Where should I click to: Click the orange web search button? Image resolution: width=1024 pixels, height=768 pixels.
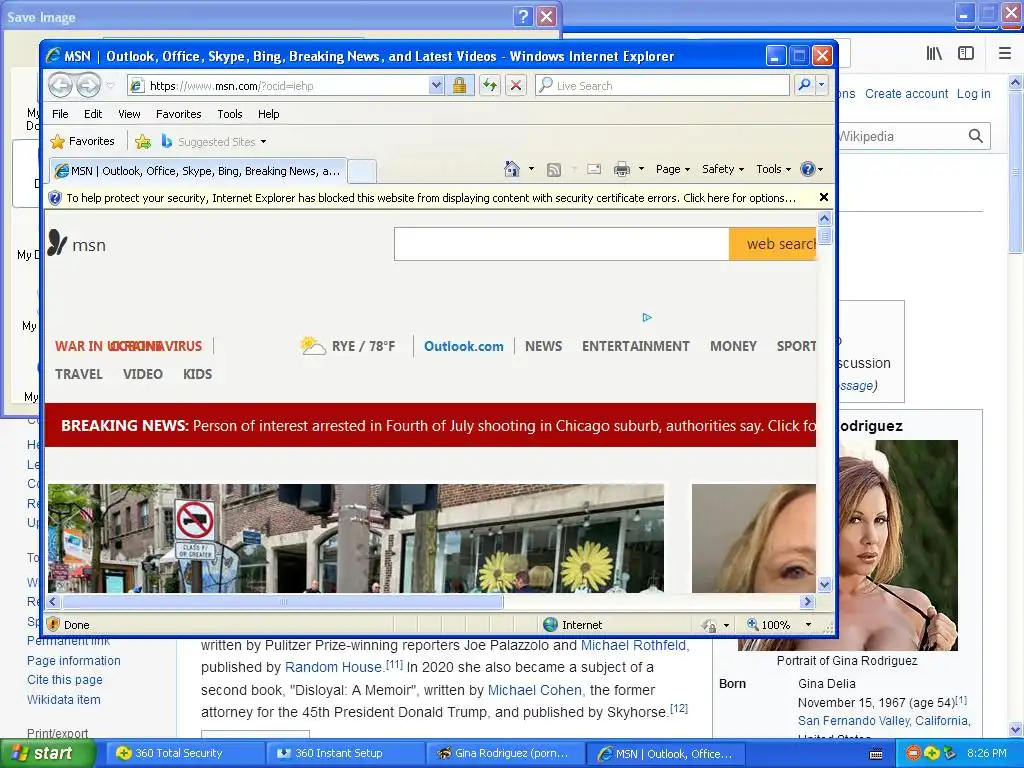773,244
